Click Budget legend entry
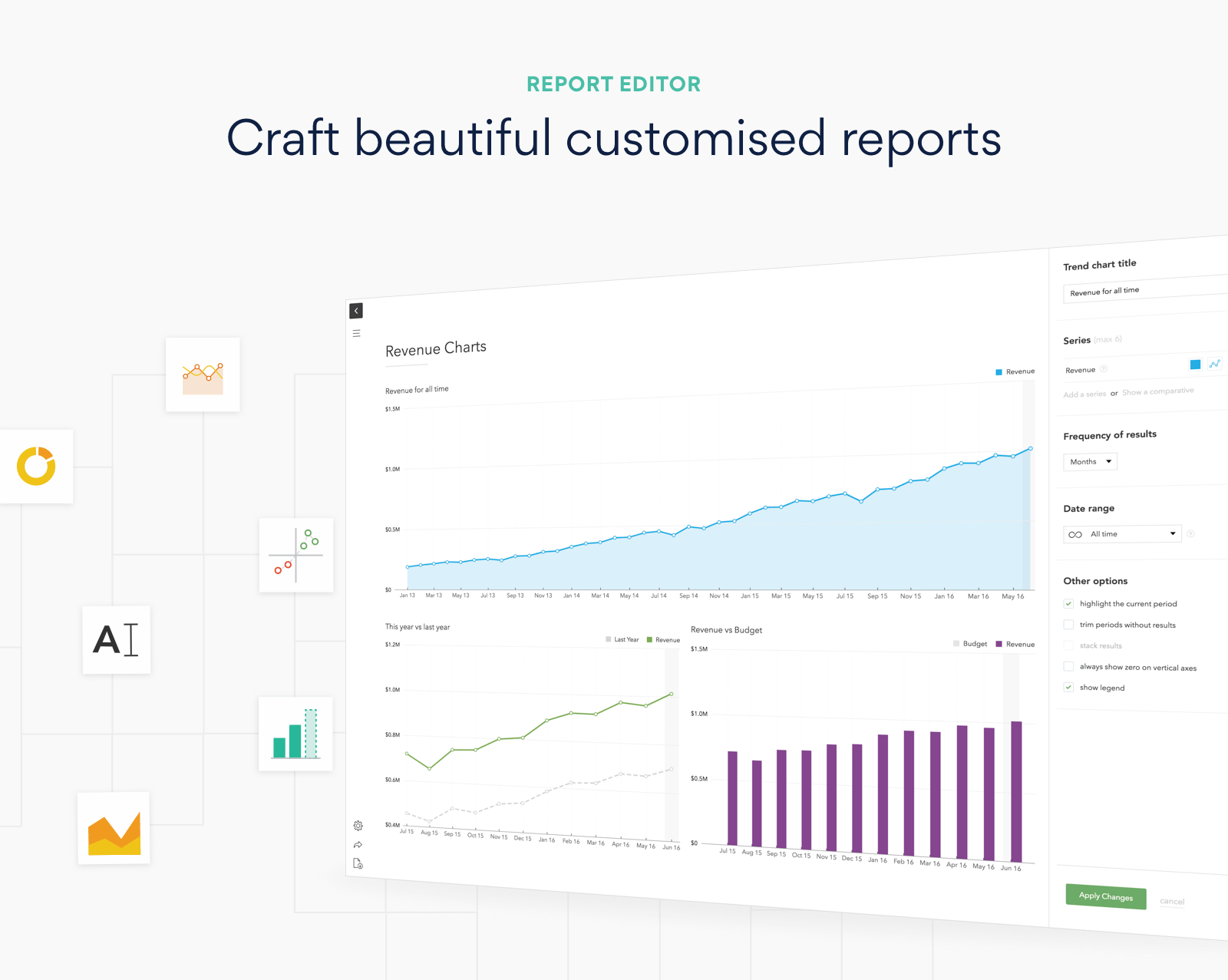Viewport: 1228px width, 980px height. coord(970,644)
